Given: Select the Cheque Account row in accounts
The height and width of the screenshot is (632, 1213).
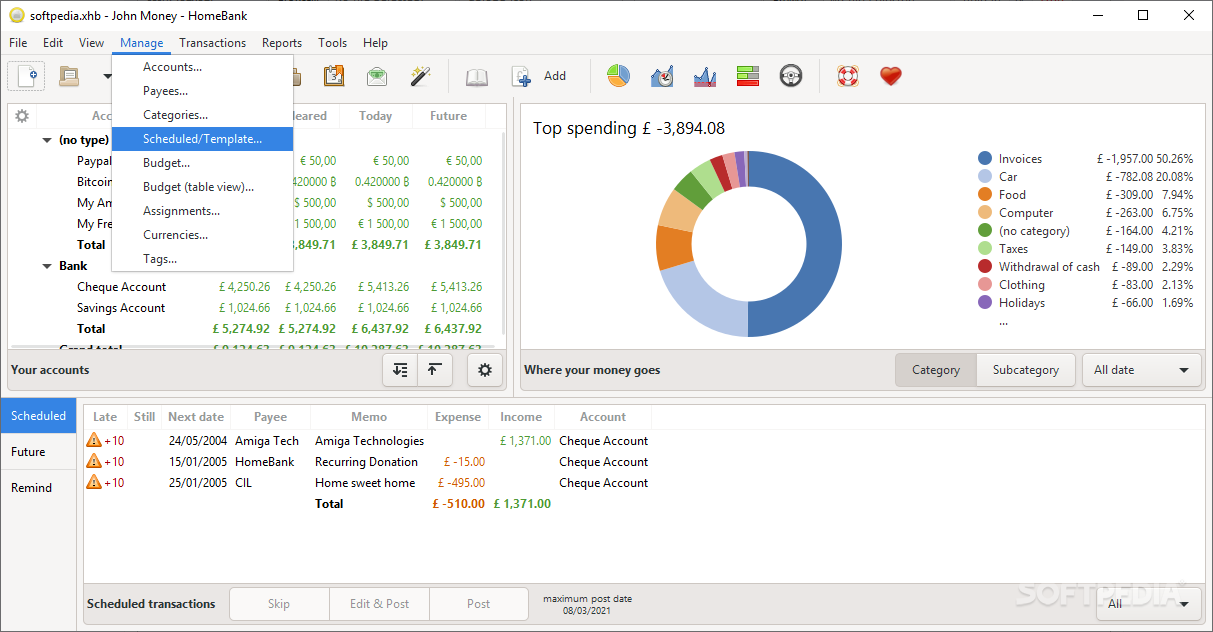Looking at the screenshot, I should pyautogui.click(x=257, y=287).
